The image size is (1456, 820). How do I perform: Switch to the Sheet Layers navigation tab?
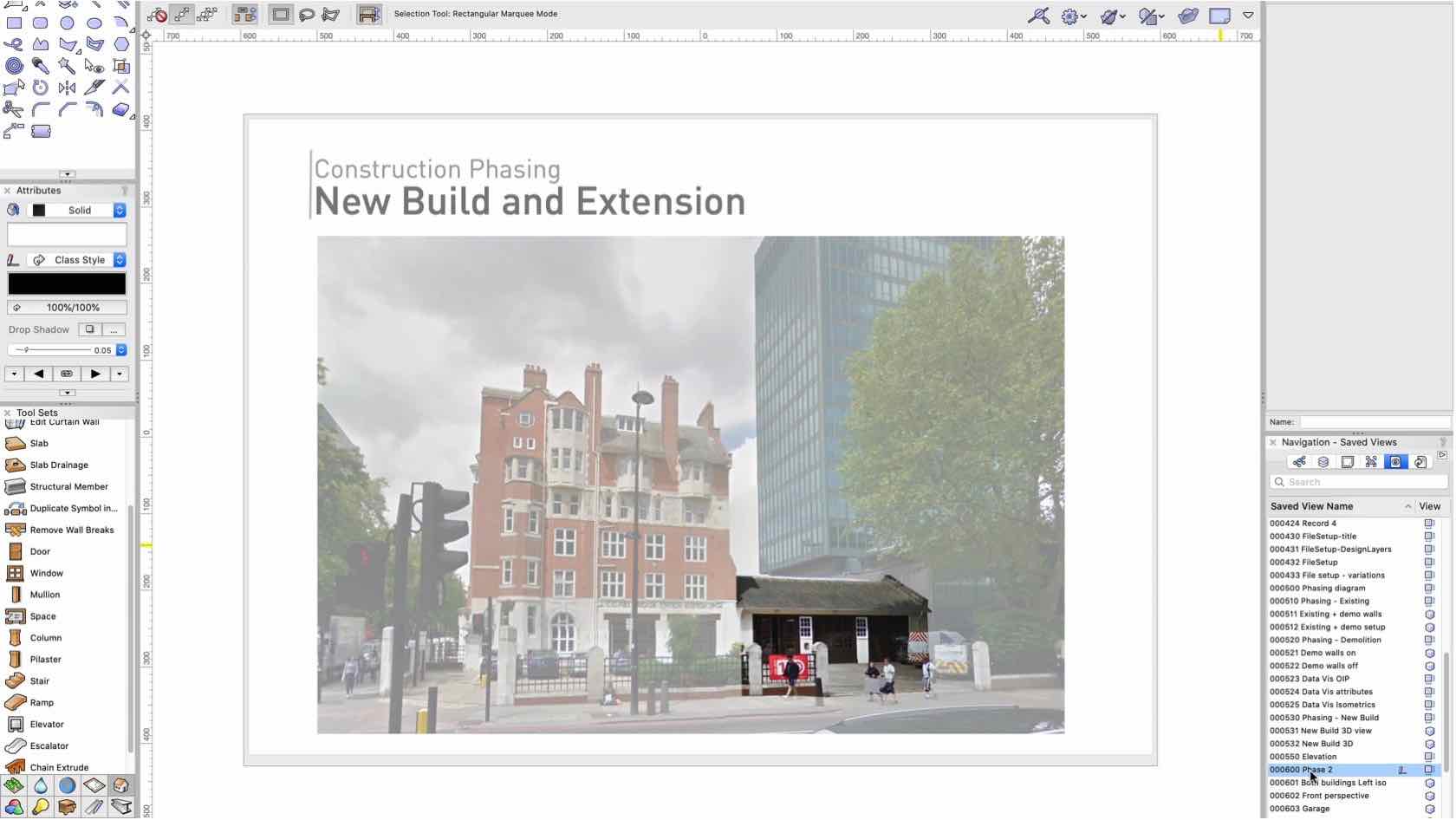point(1348,463)
